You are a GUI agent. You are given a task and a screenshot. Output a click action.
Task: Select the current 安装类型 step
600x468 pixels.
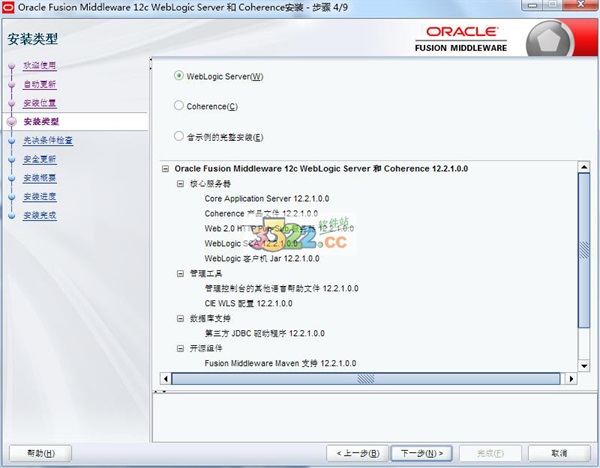(41, 122)
